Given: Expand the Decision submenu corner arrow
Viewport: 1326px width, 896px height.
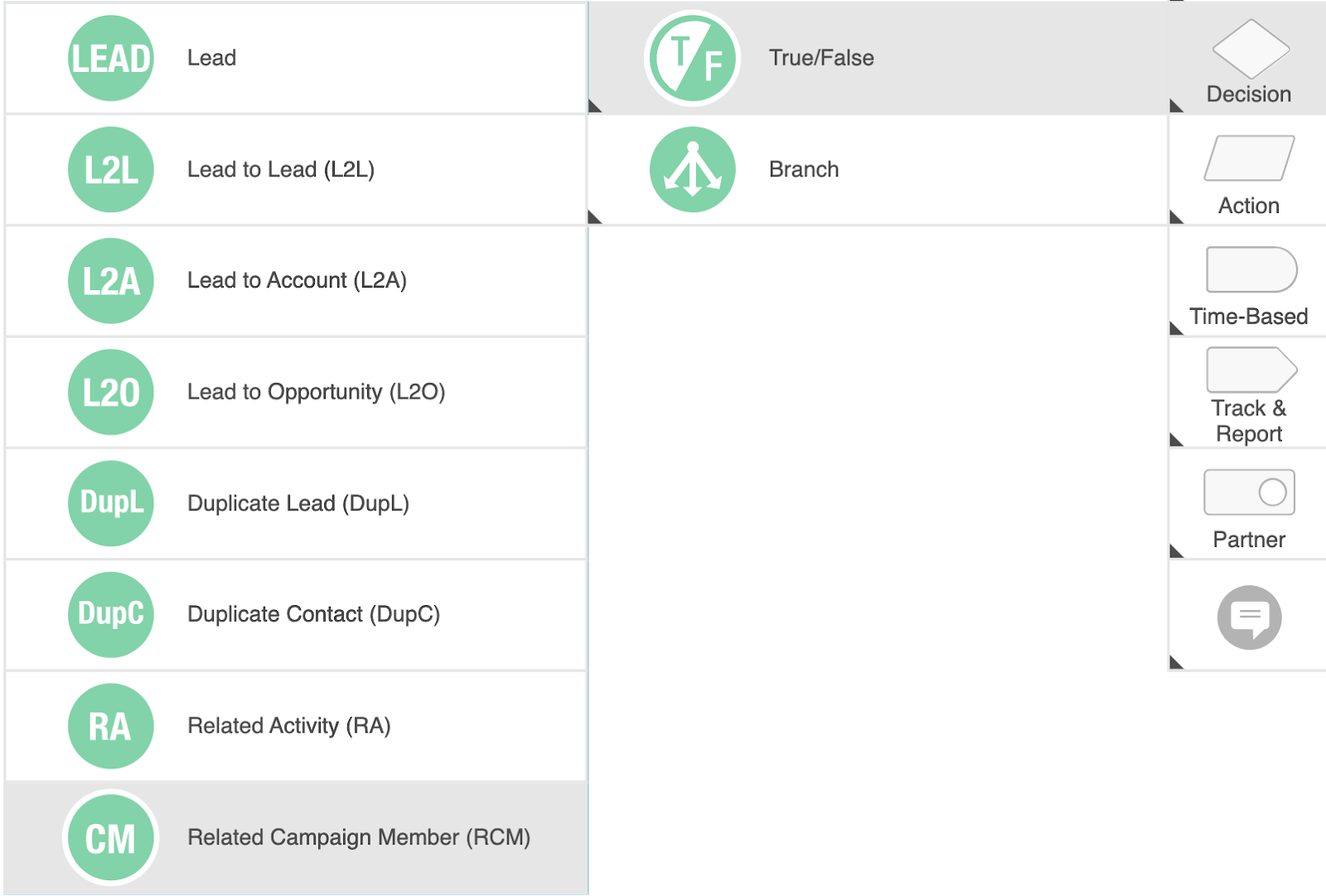Looking at the screenshot, I should point(1176,105).
